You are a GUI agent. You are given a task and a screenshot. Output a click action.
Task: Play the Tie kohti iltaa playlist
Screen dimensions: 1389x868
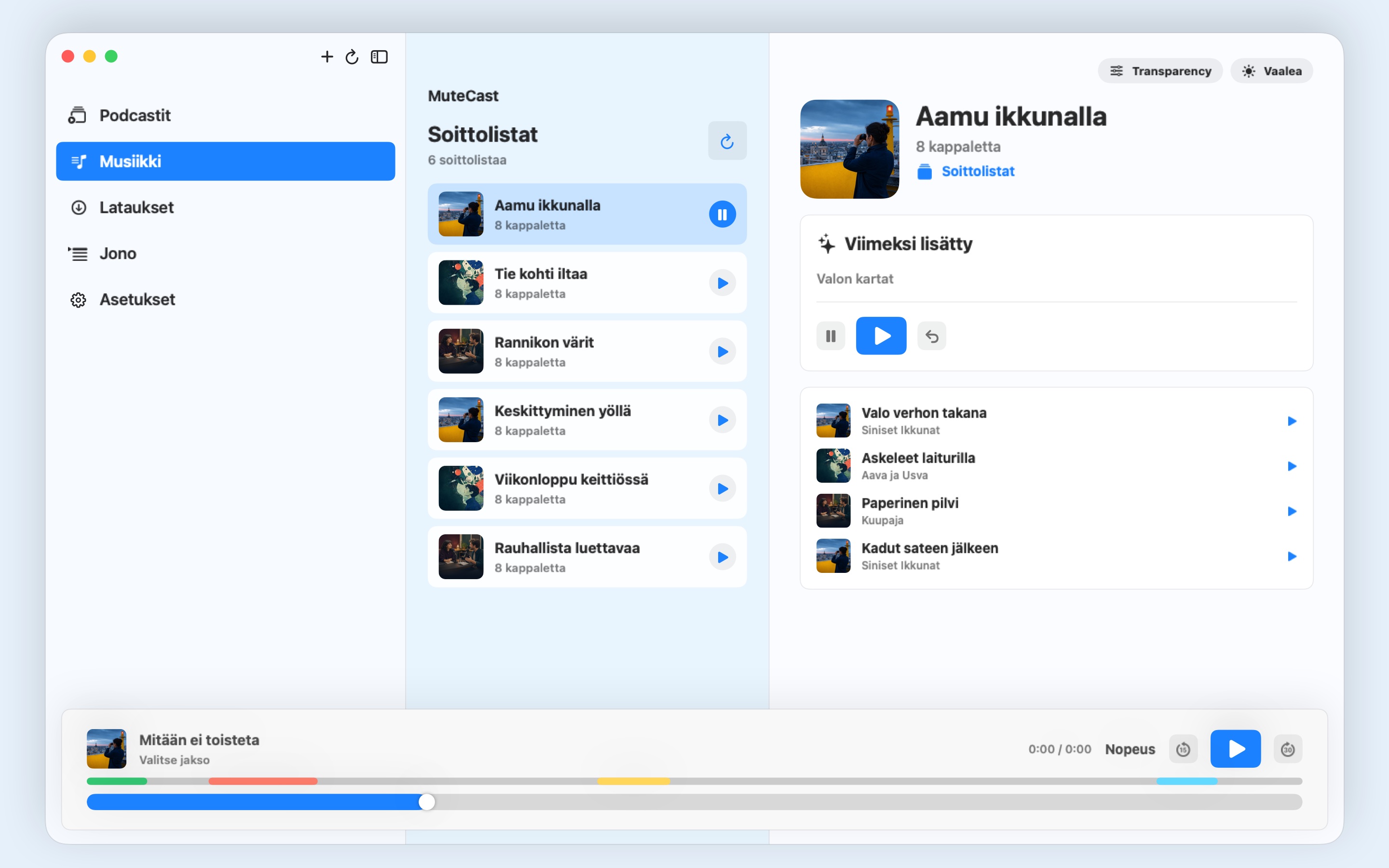(x=722, y=283)
